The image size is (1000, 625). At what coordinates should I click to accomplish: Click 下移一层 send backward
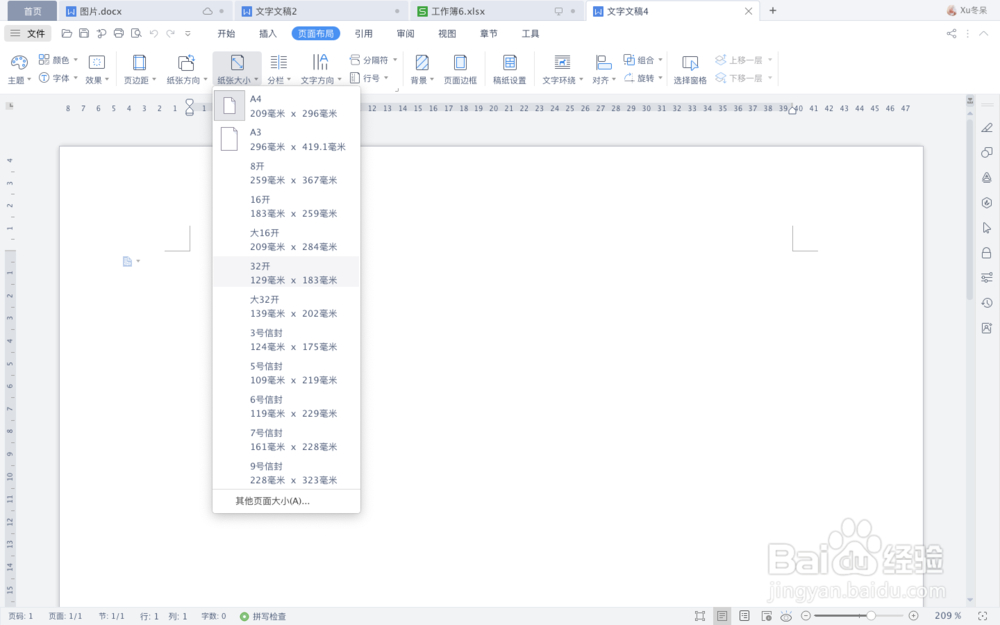tap(744, 78)
